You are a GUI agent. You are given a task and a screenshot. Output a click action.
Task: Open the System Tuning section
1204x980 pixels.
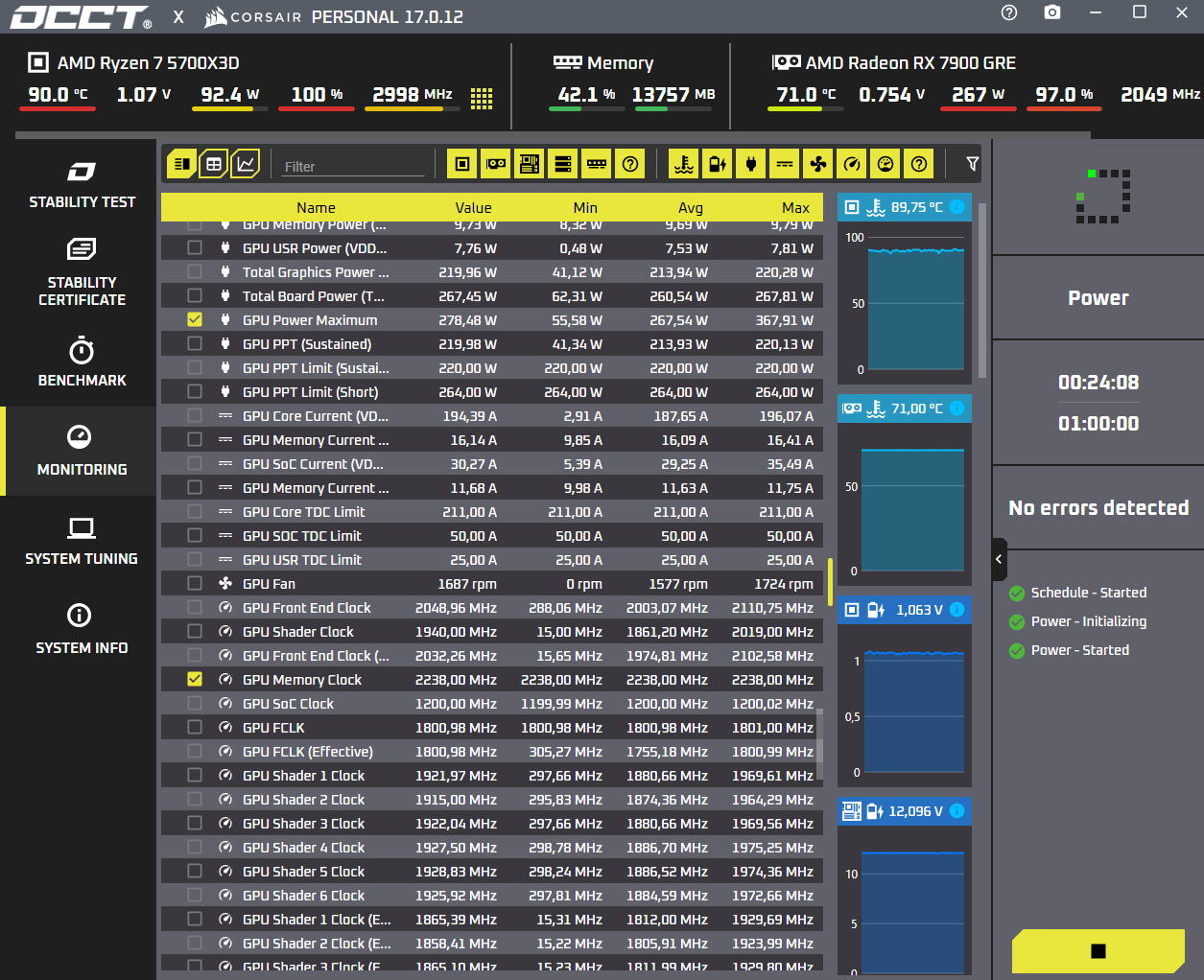coord(82,541)
